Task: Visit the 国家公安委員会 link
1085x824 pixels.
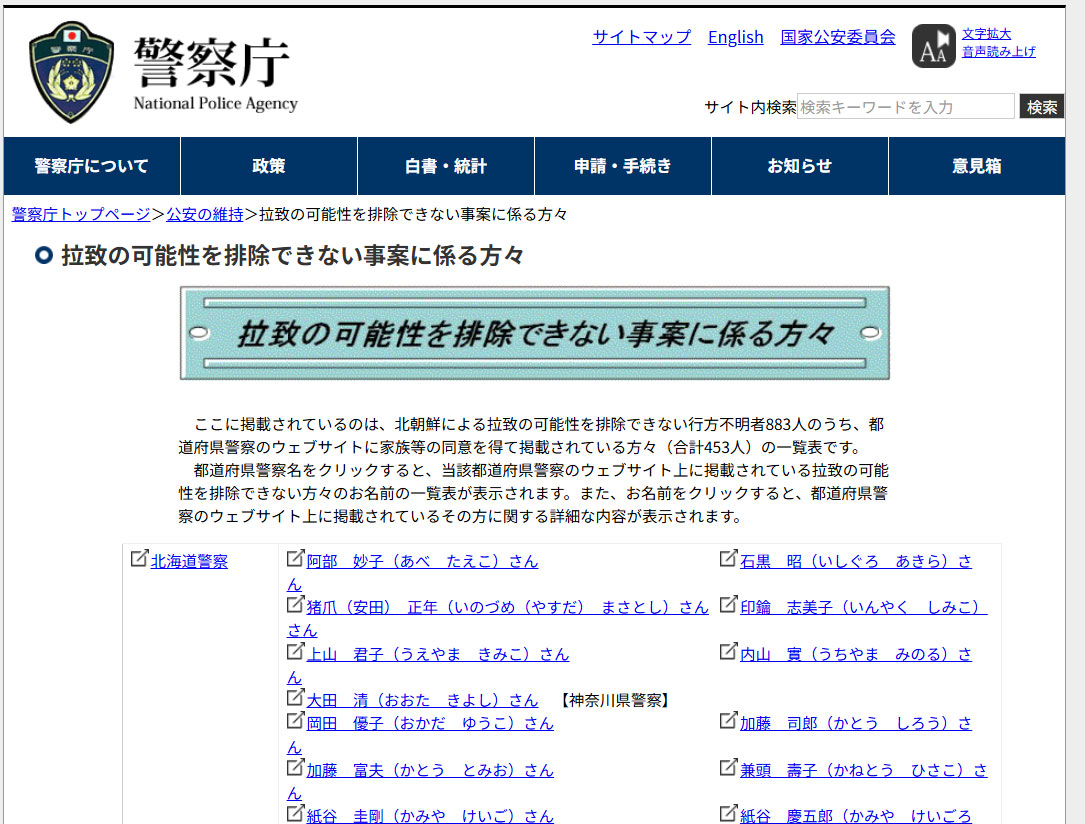Action: [838, 37]
